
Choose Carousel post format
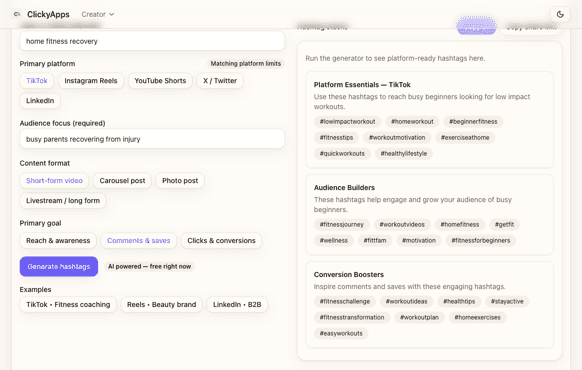(x=122, y=180)
